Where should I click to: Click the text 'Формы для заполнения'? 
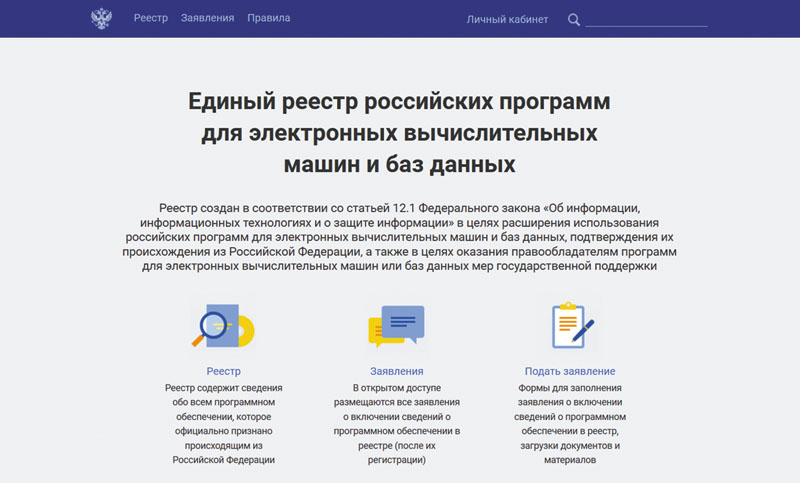[570, 388]
